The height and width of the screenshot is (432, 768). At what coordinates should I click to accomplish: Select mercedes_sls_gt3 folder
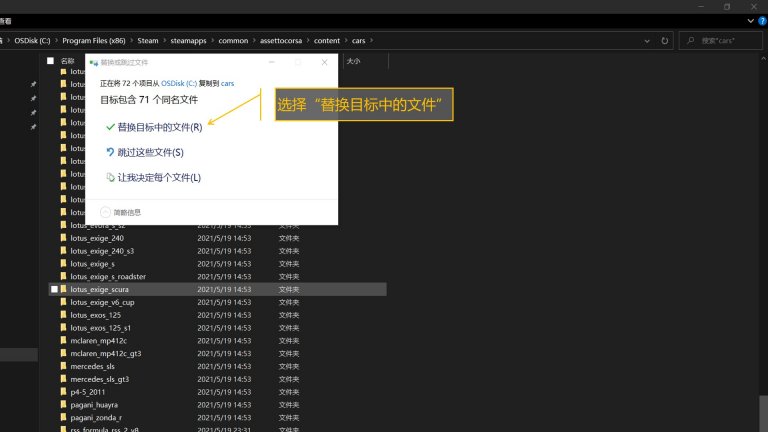coord(100,379)
